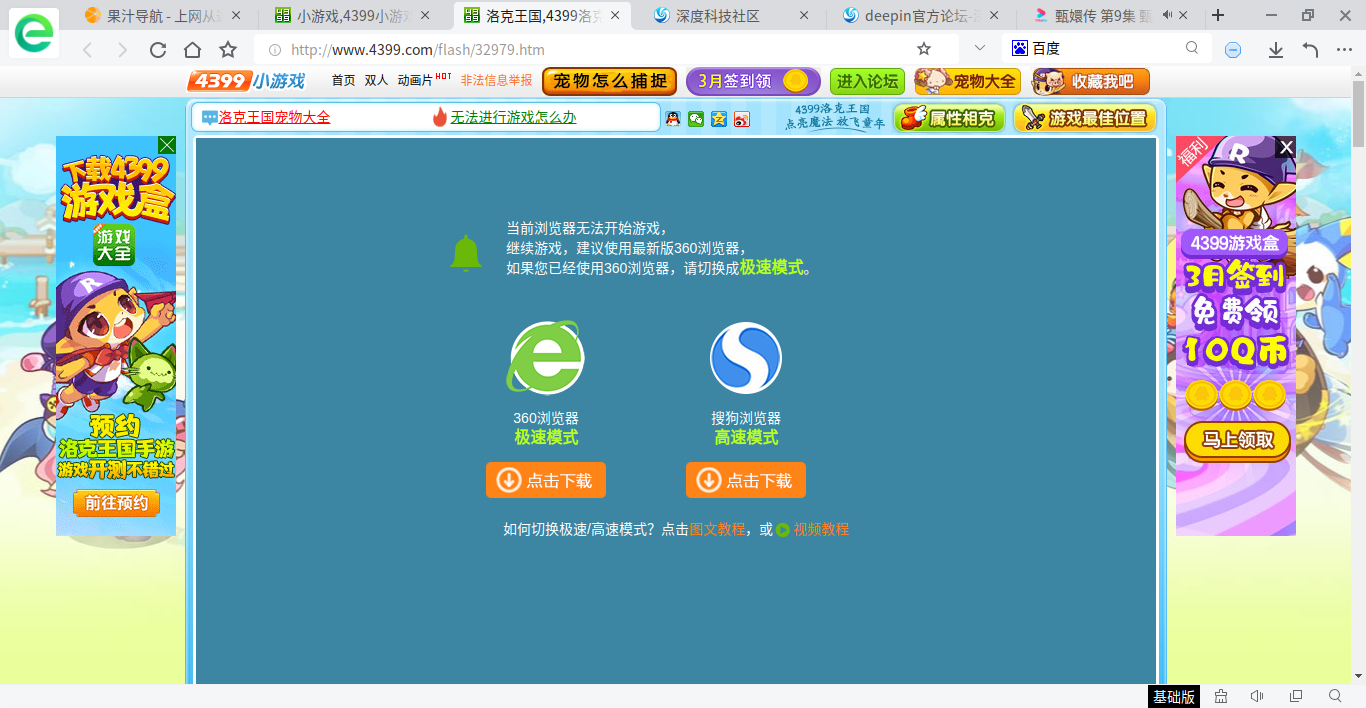Click the 进入论坛 green button
The width and height of the screenshot is (1366, 708).
pyautogui.click(x=867, y=81)
